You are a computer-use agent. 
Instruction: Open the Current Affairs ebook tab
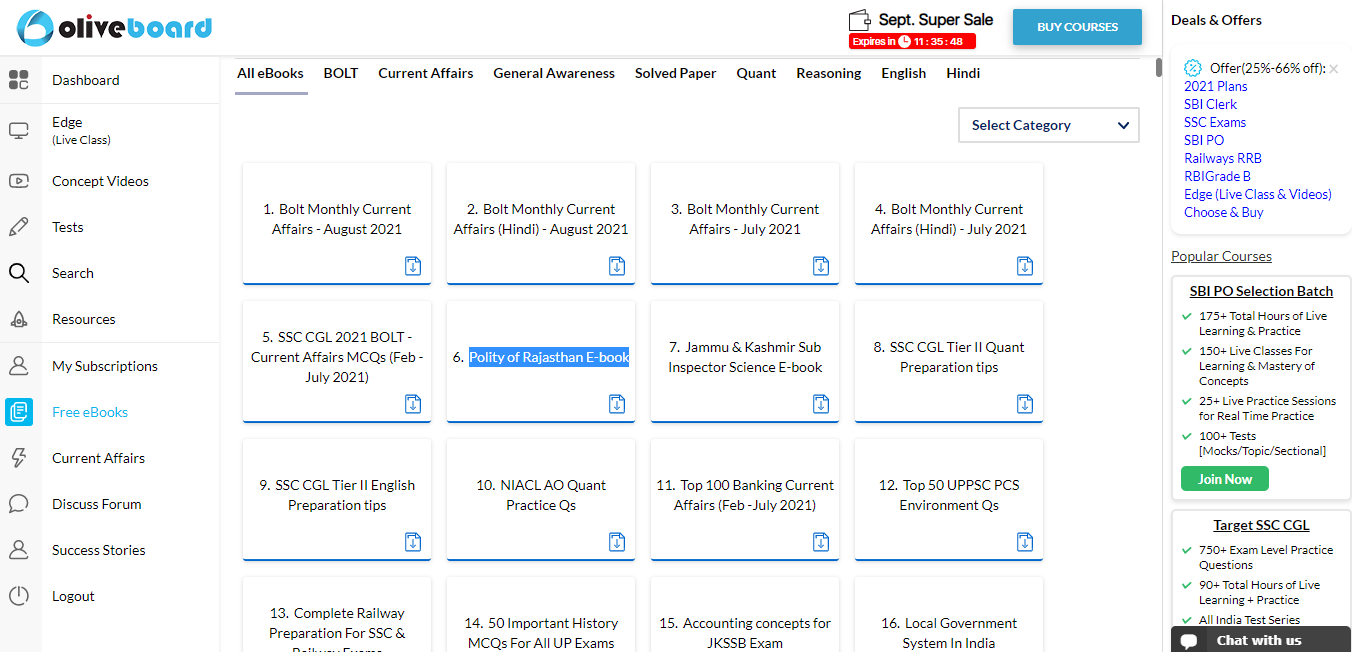coord(426,73)
